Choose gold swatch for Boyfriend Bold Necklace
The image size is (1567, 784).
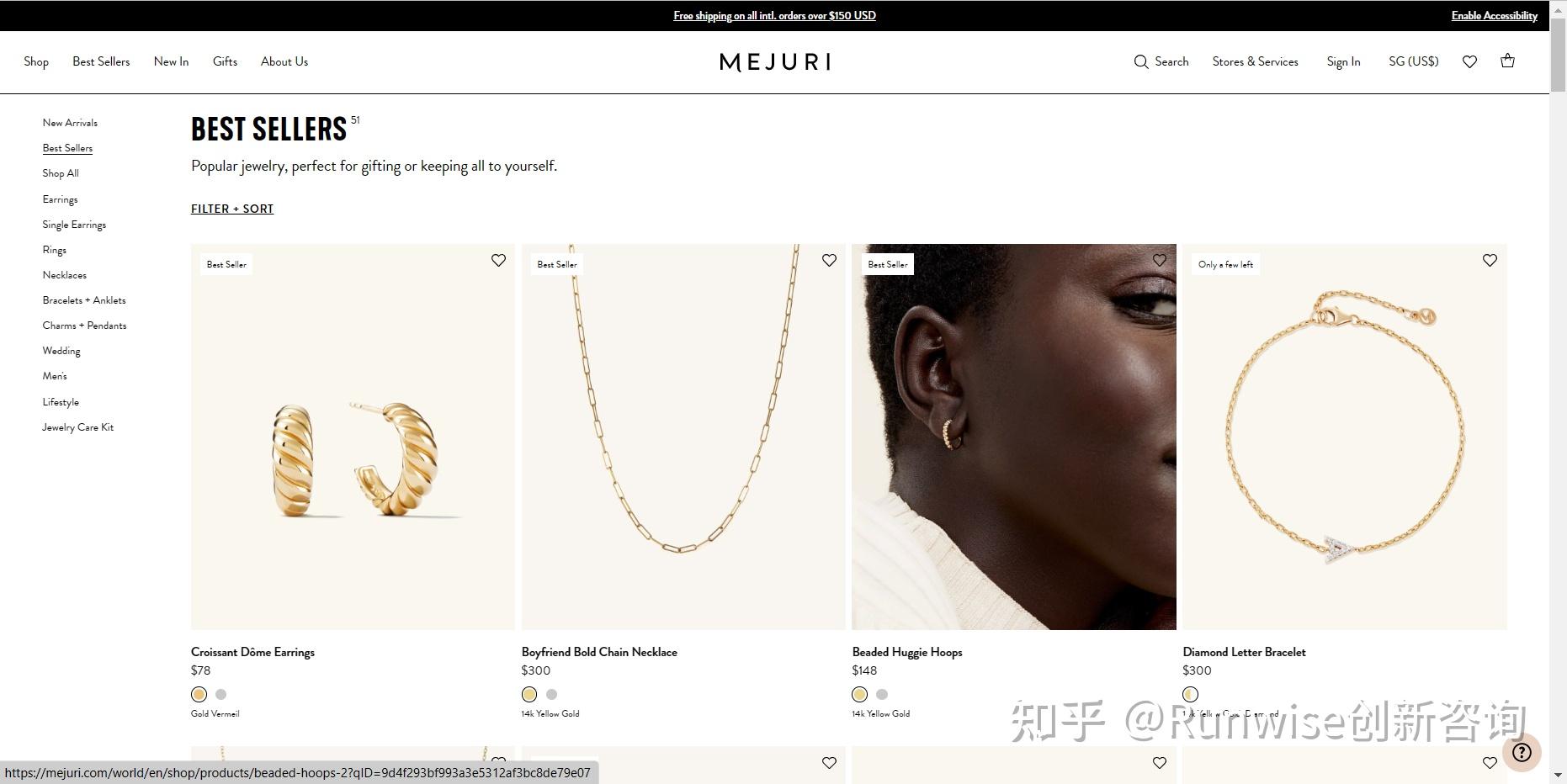tap(529, 694)
